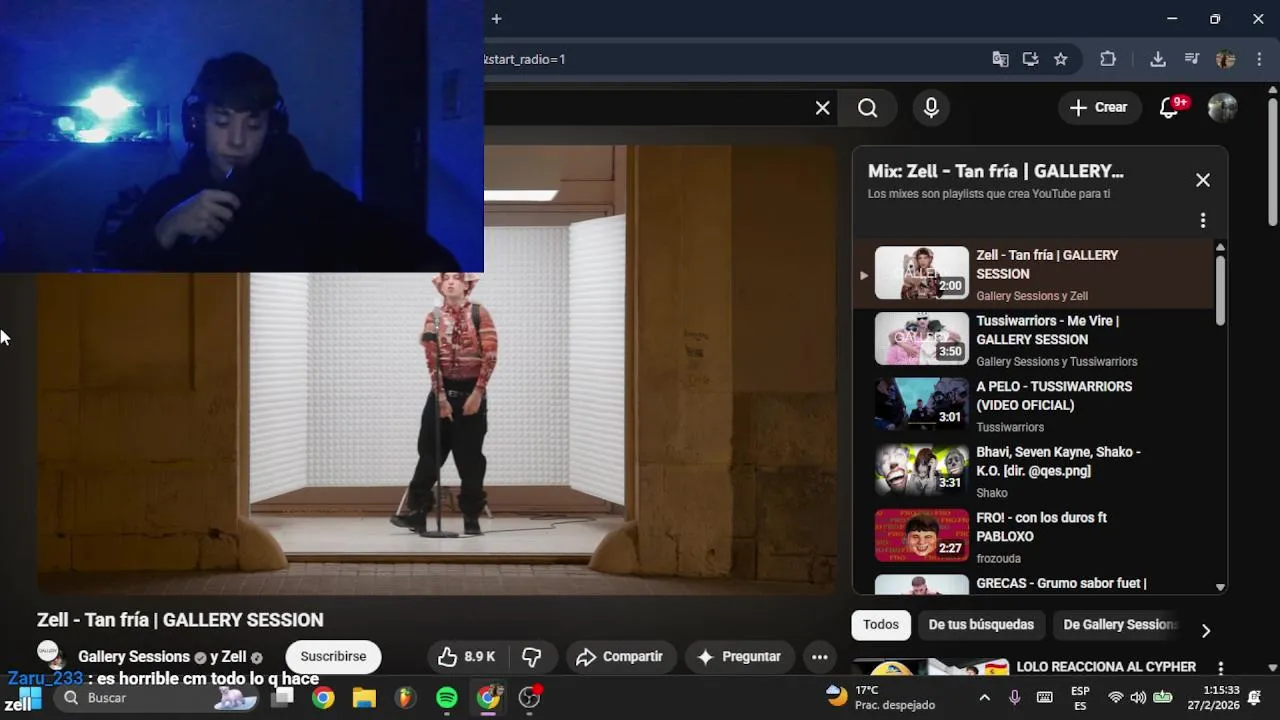Click the Suscribirse button
This screenshot has width=1280, height=720.
(x=333, y=657)
